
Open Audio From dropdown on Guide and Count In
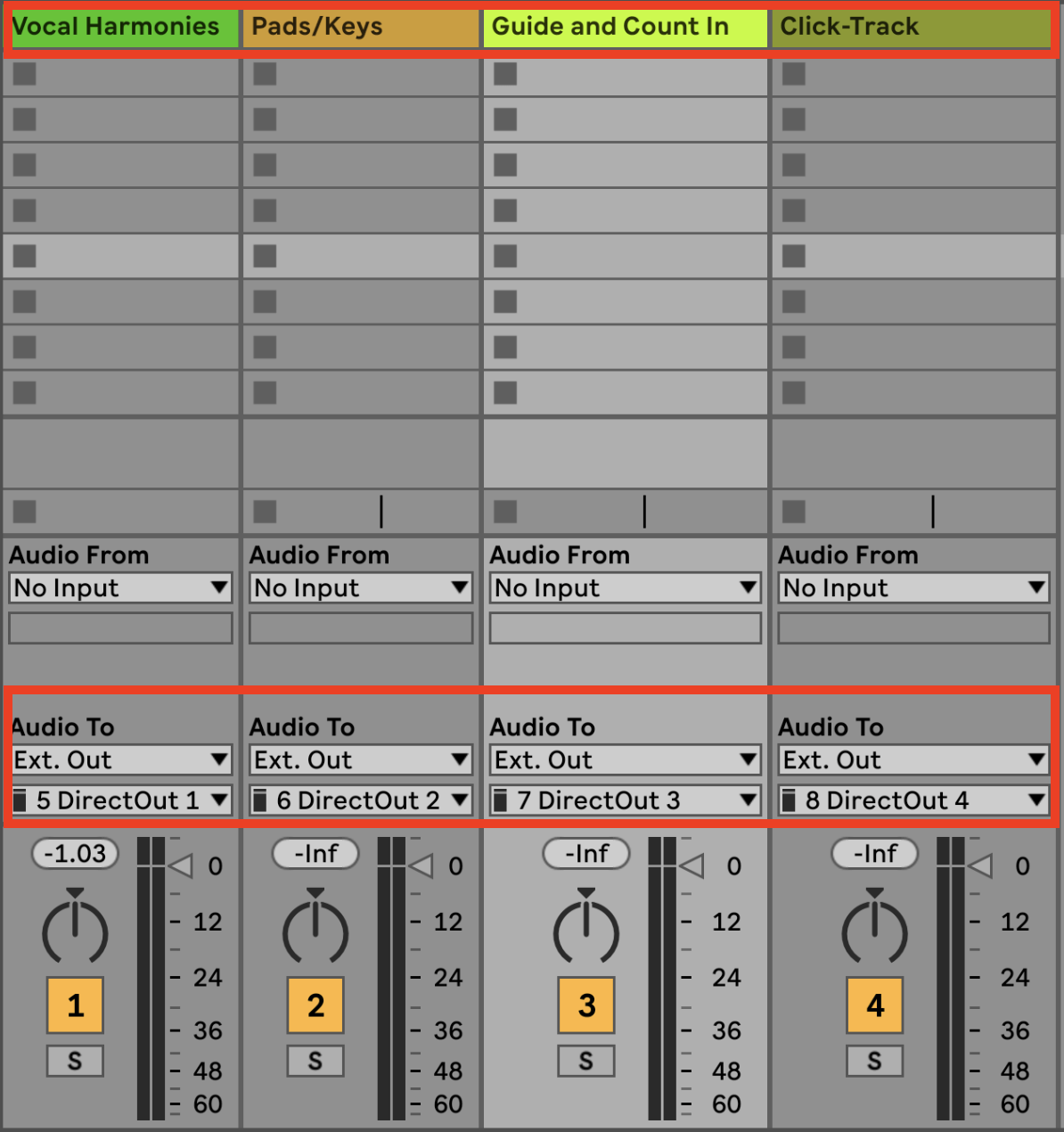tap(626, 588)
